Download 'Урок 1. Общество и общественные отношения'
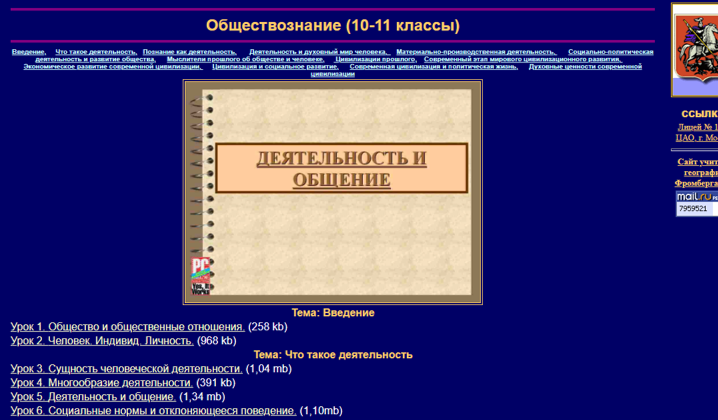 [127, 326]
